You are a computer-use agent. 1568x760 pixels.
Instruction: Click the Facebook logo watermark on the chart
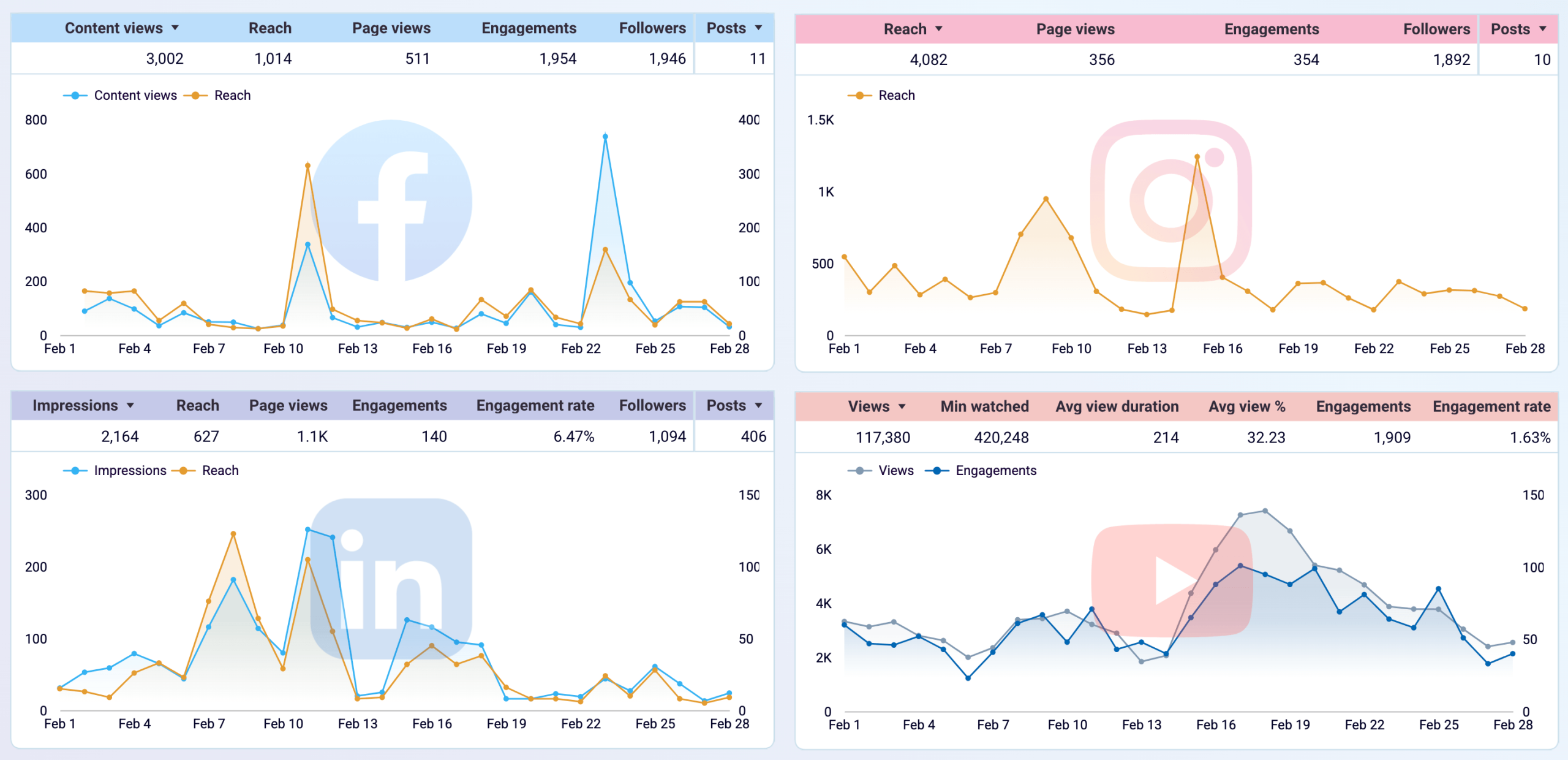click(397, 202)
